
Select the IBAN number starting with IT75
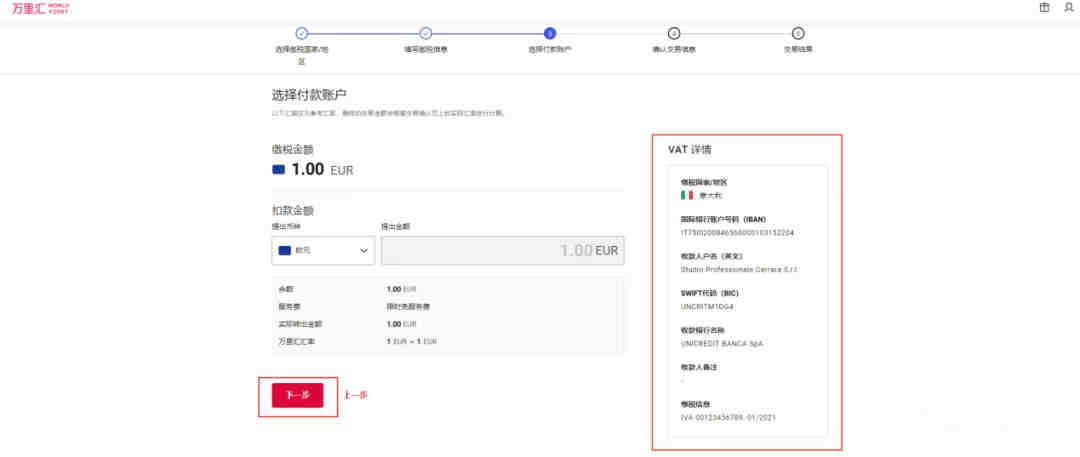point(737,233)
